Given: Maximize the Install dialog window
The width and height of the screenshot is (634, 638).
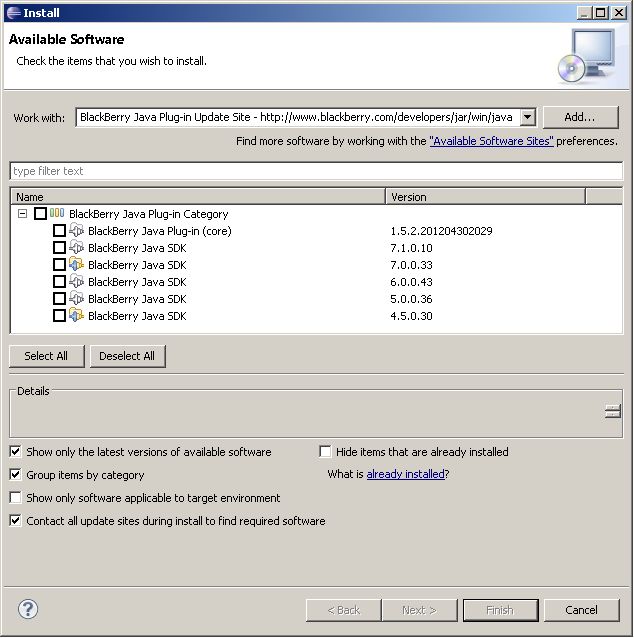Looking at the screenshot, I should 601,13.
